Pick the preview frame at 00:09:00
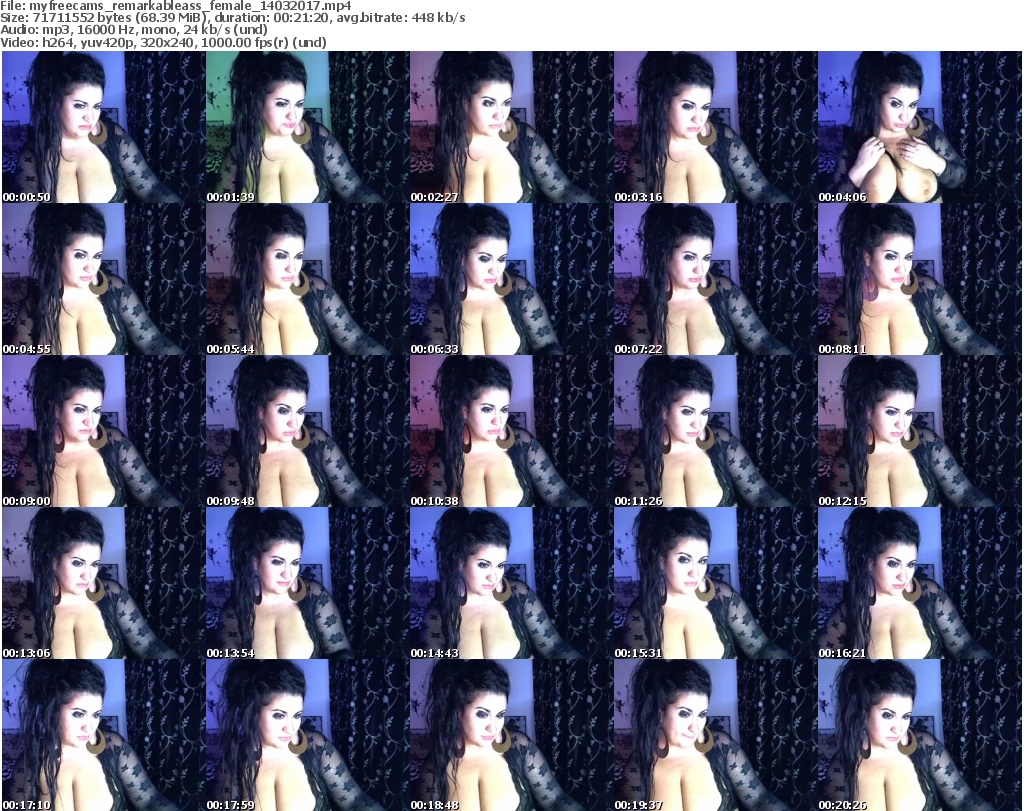 click(x=103, y=432)
